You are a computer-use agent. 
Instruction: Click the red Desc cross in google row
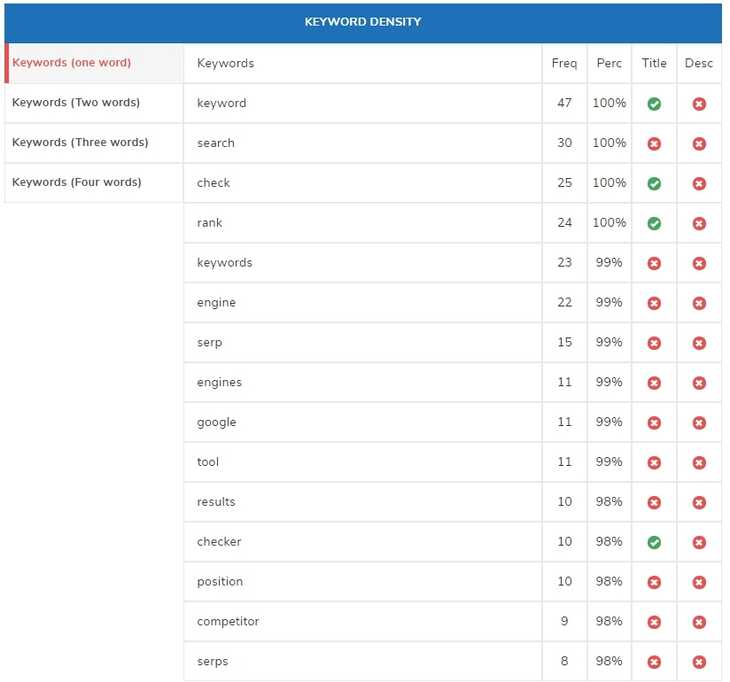pos(699,423)
